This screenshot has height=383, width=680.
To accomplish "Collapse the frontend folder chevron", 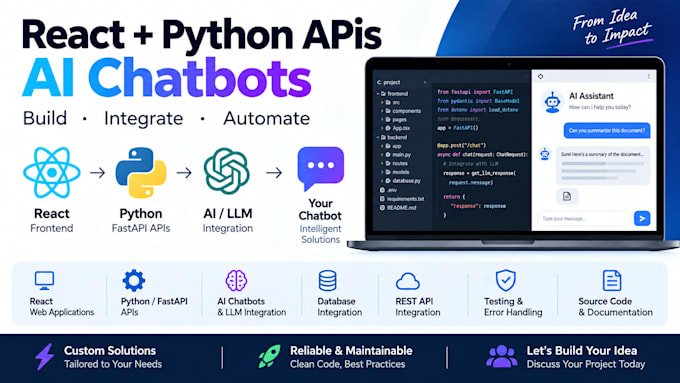I will (x=378, y=93).
